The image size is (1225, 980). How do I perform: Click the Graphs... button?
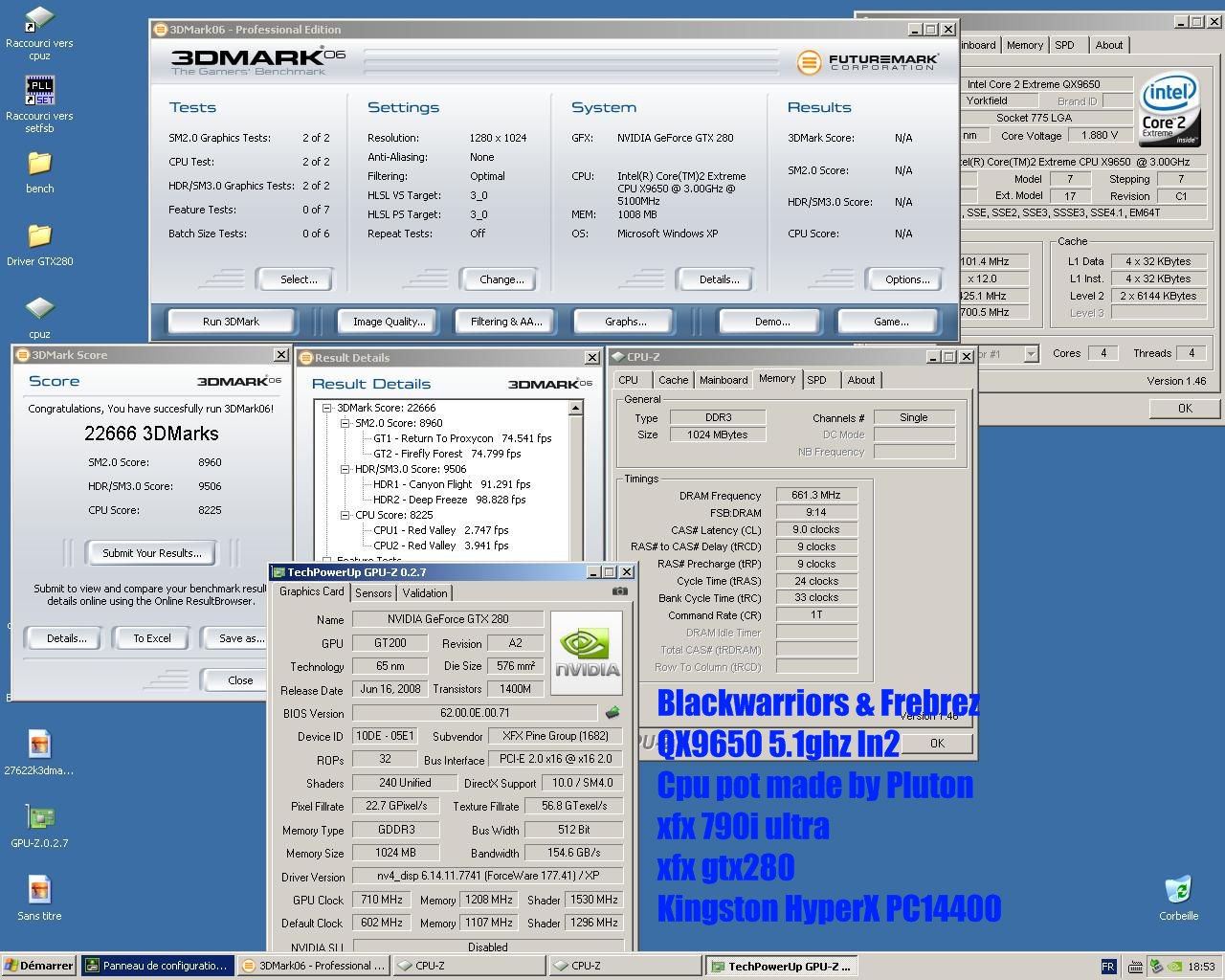pyautogui.click(x=625, y=322)
